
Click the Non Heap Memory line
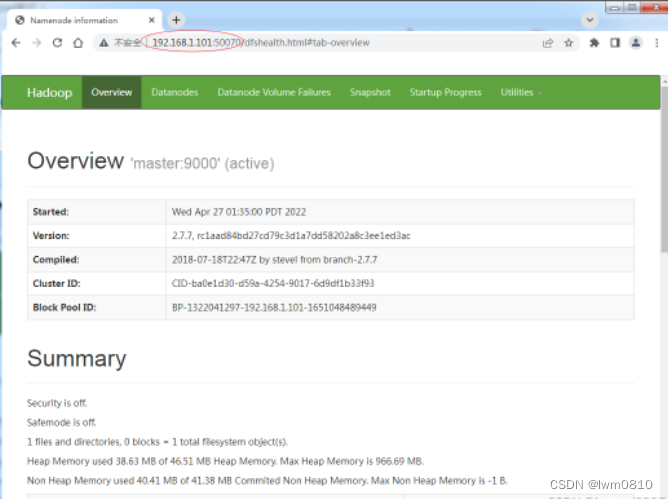(x=267, y=481)
